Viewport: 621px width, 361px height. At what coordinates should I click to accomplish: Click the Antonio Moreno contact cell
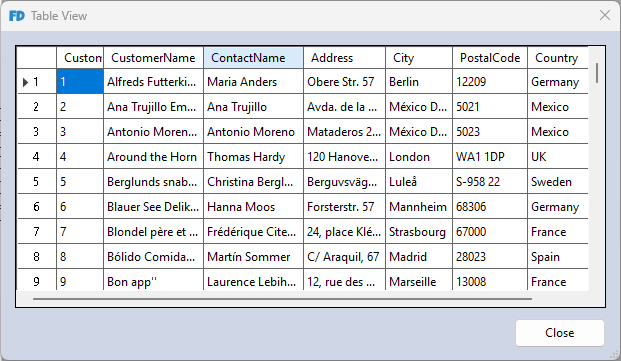point(253,132)
